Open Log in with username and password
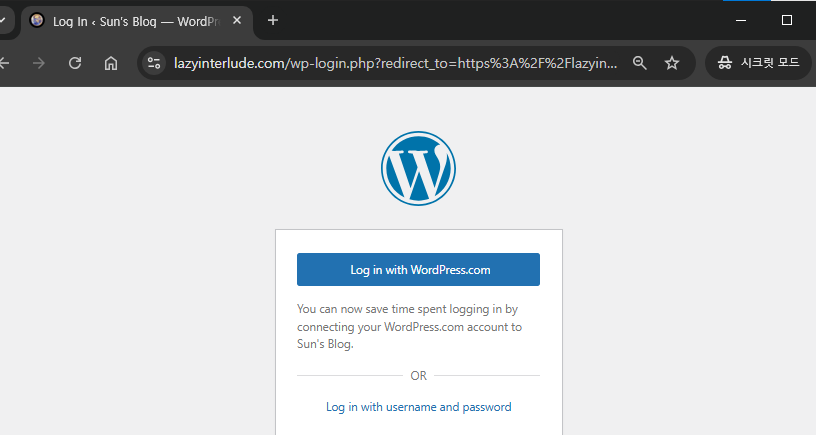816x435 pixels. click(418, 407)
